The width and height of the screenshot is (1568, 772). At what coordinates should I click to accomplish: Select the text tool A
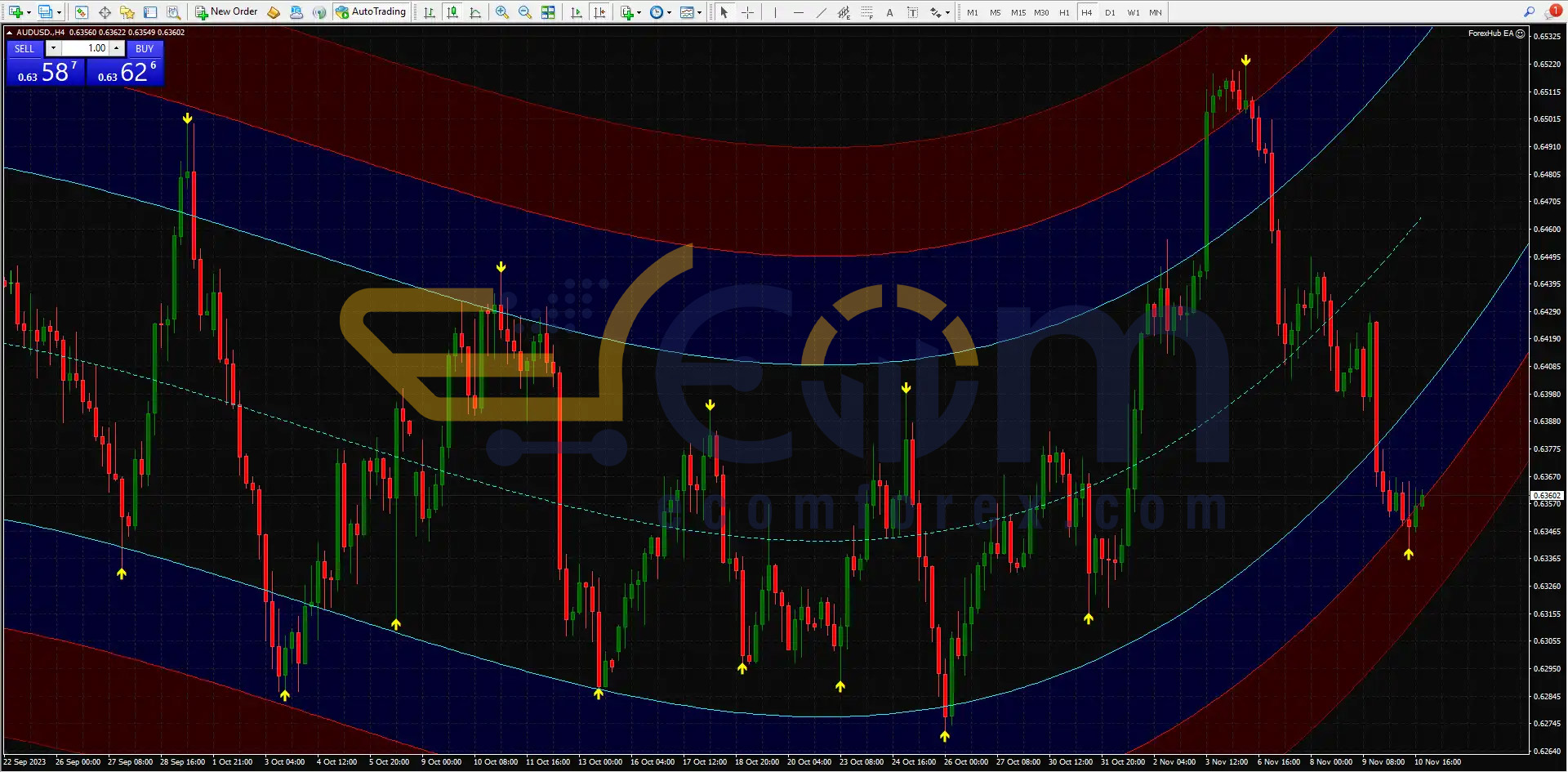(x=889, y=12)
